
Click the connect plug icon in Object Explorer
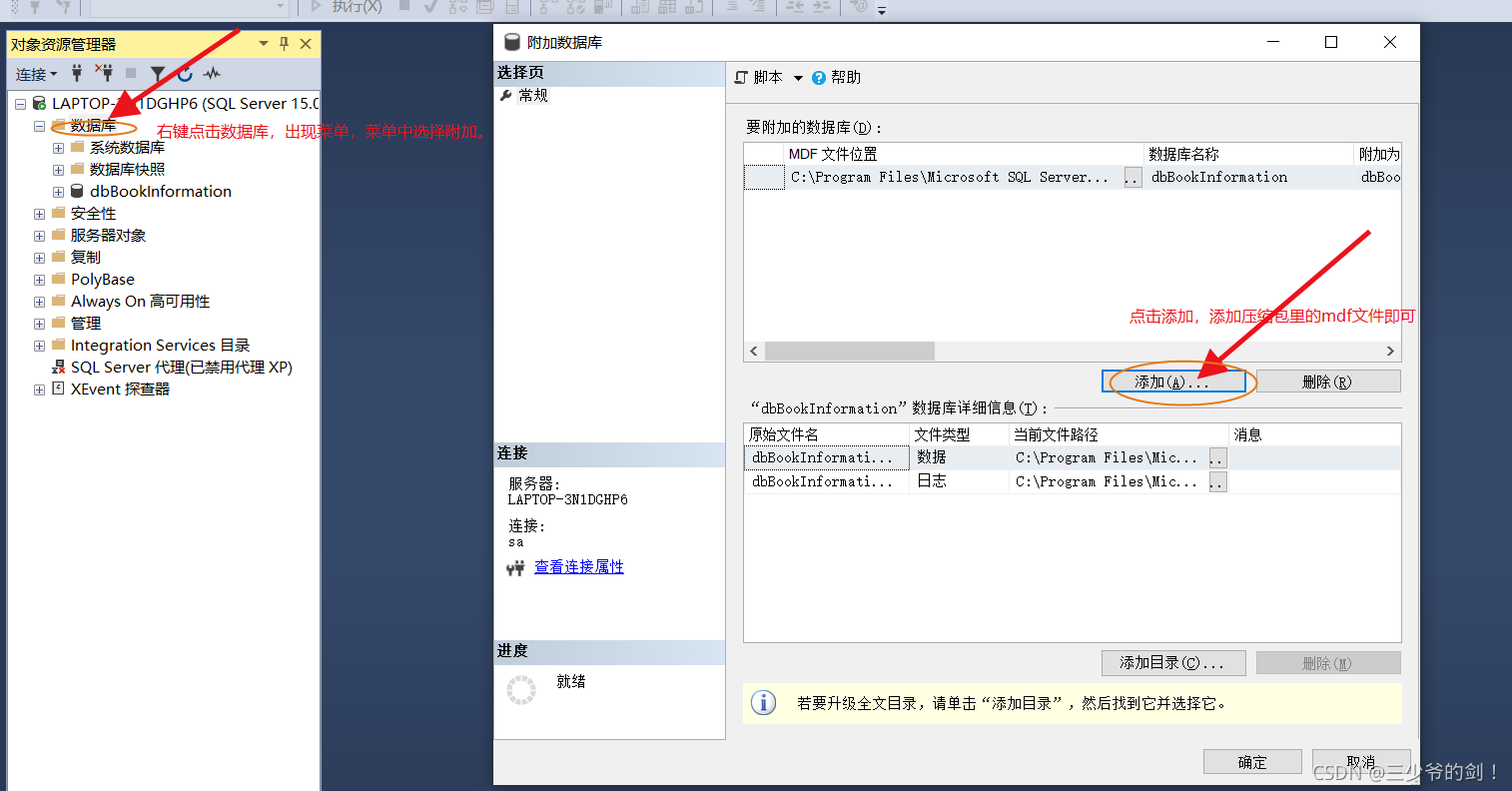tap(77, 73)
